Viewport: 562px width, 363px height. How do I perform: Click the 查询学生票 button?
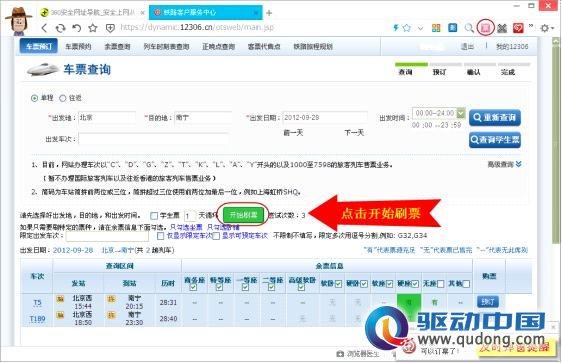pyautogui.click(x=495, y=140)
